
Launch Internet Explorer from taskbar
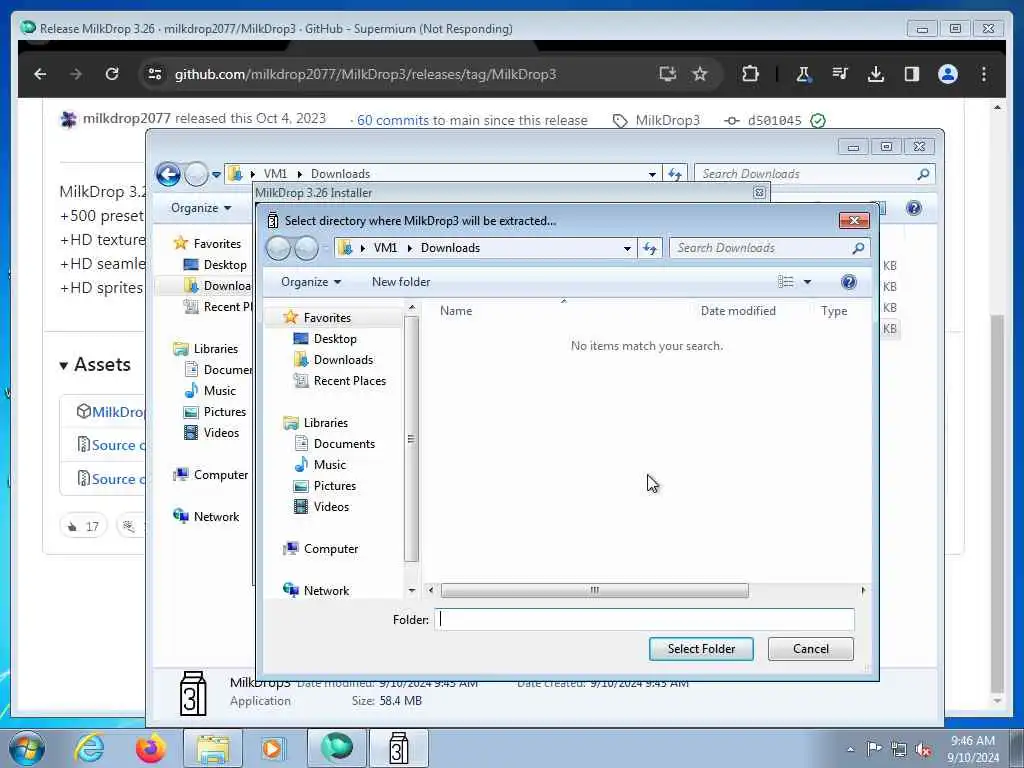[x=89, y=748]
